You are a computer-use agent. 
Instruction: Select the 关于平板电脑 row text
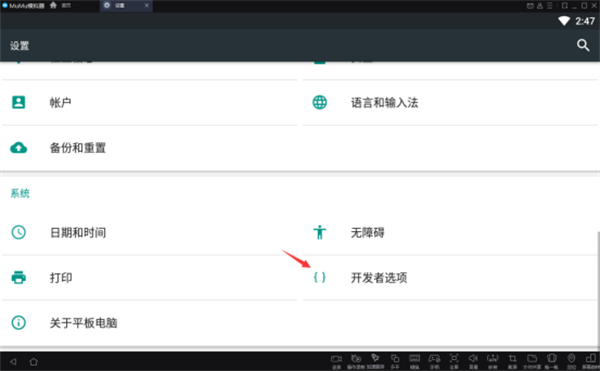pyautogui.click(x=83, y=323)
